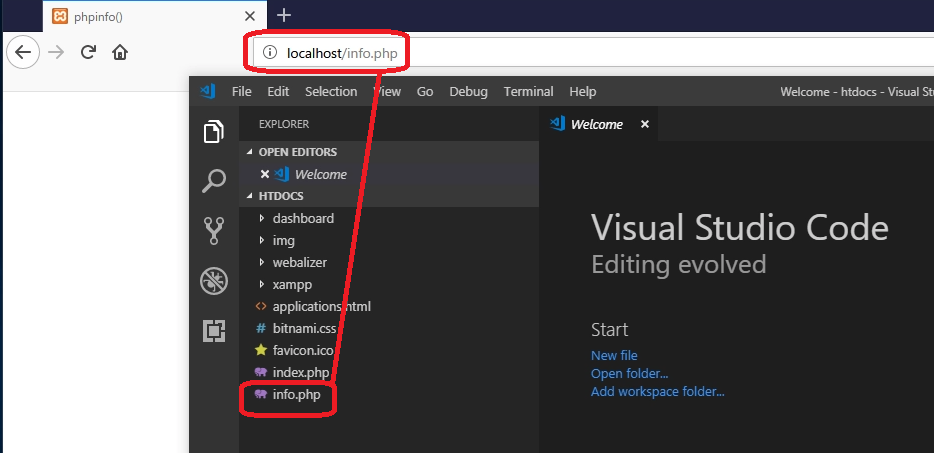934x453 pixels.
Task: Open the Explorer icon in activity bar
Action: click(214, 131)
